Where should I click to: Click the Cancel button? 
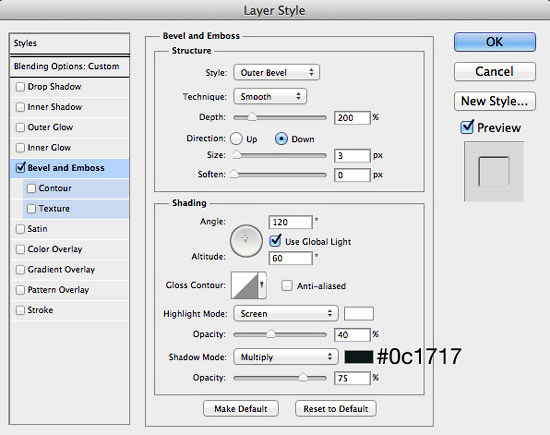(x=495, y=72)
